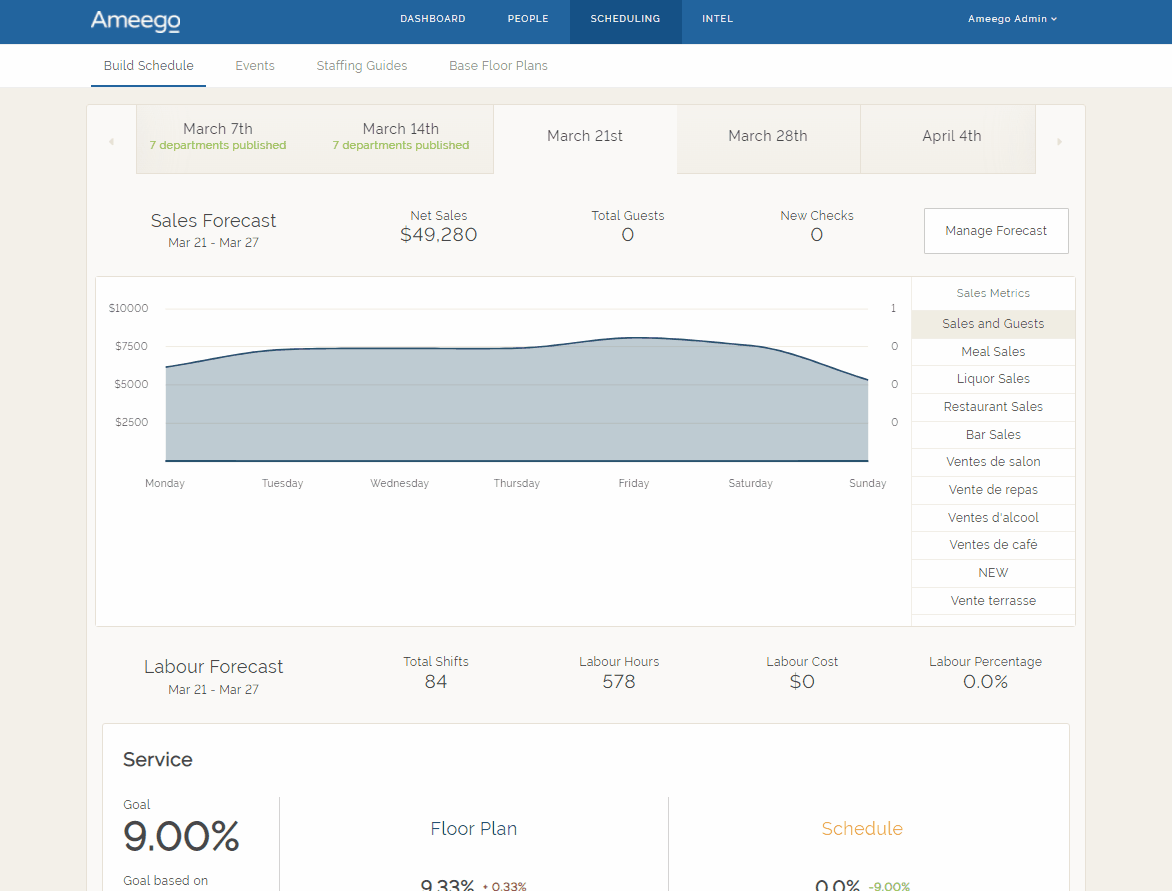Advance weeks with right arrow
The width and height of the screenshot is (1172, 891).
click(x=1059, y=141)
